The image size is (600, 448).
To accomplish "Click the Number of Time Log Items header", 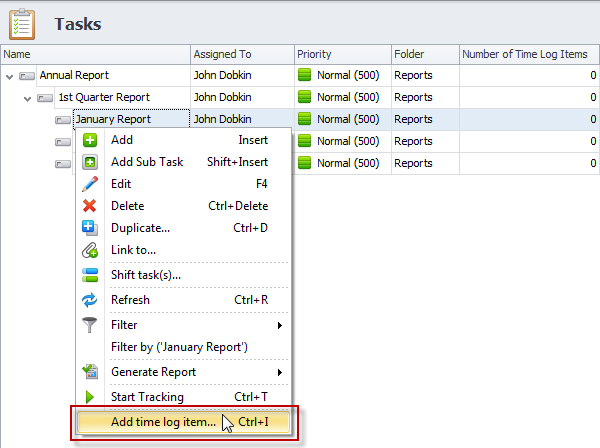I will (x=527, y=53).
